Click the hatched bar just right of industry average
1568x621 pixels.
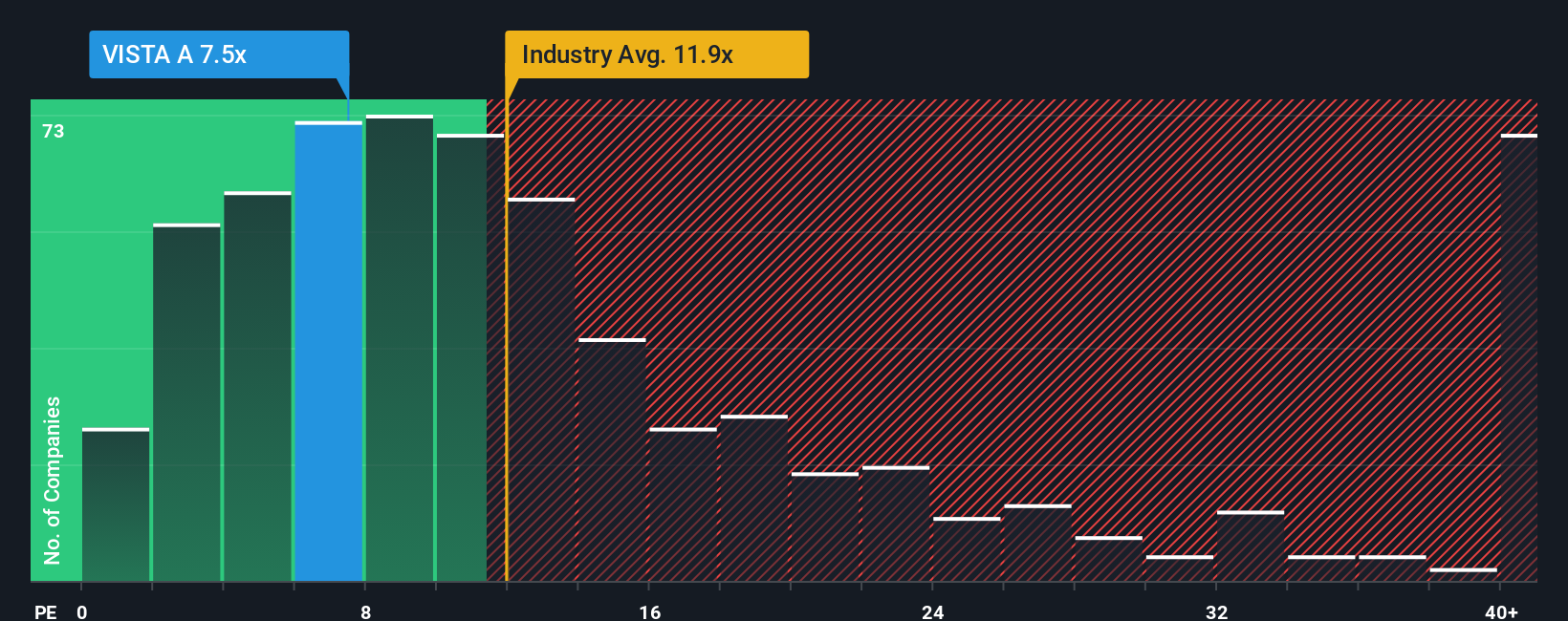coord(541,390)
